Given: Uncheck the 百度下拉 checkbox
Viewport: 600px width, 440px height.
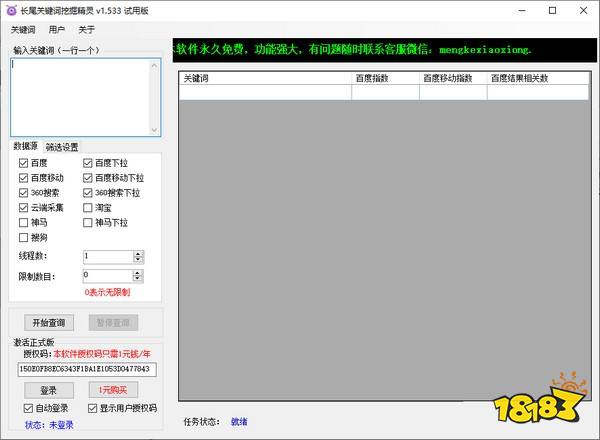Looking at the screenshot, I should 88,163.
